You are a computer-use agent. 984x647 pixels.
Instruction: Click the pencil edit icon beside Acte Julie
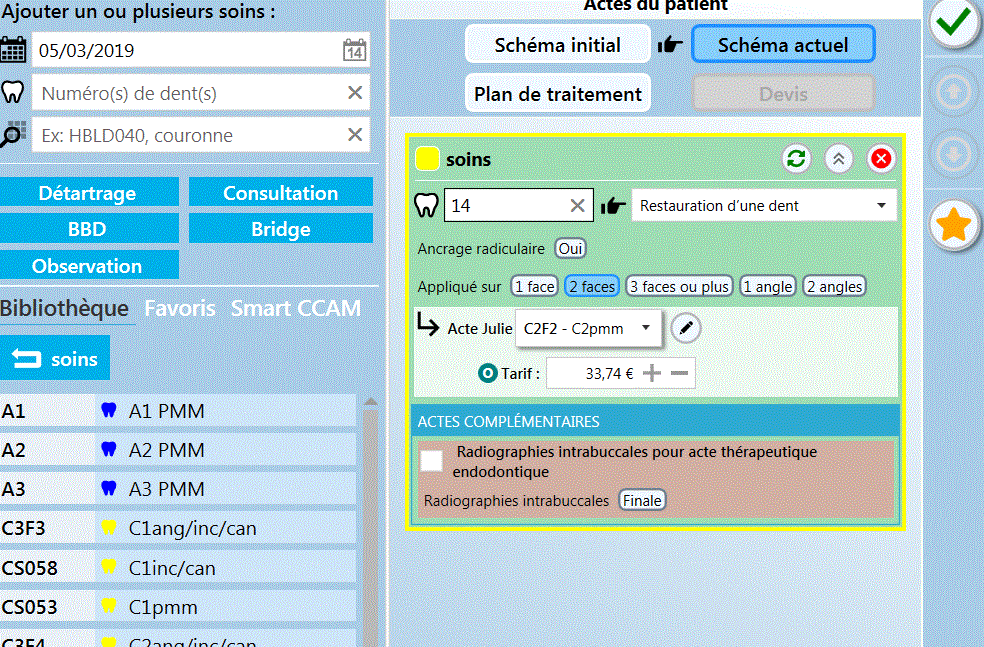pos(685,328)
